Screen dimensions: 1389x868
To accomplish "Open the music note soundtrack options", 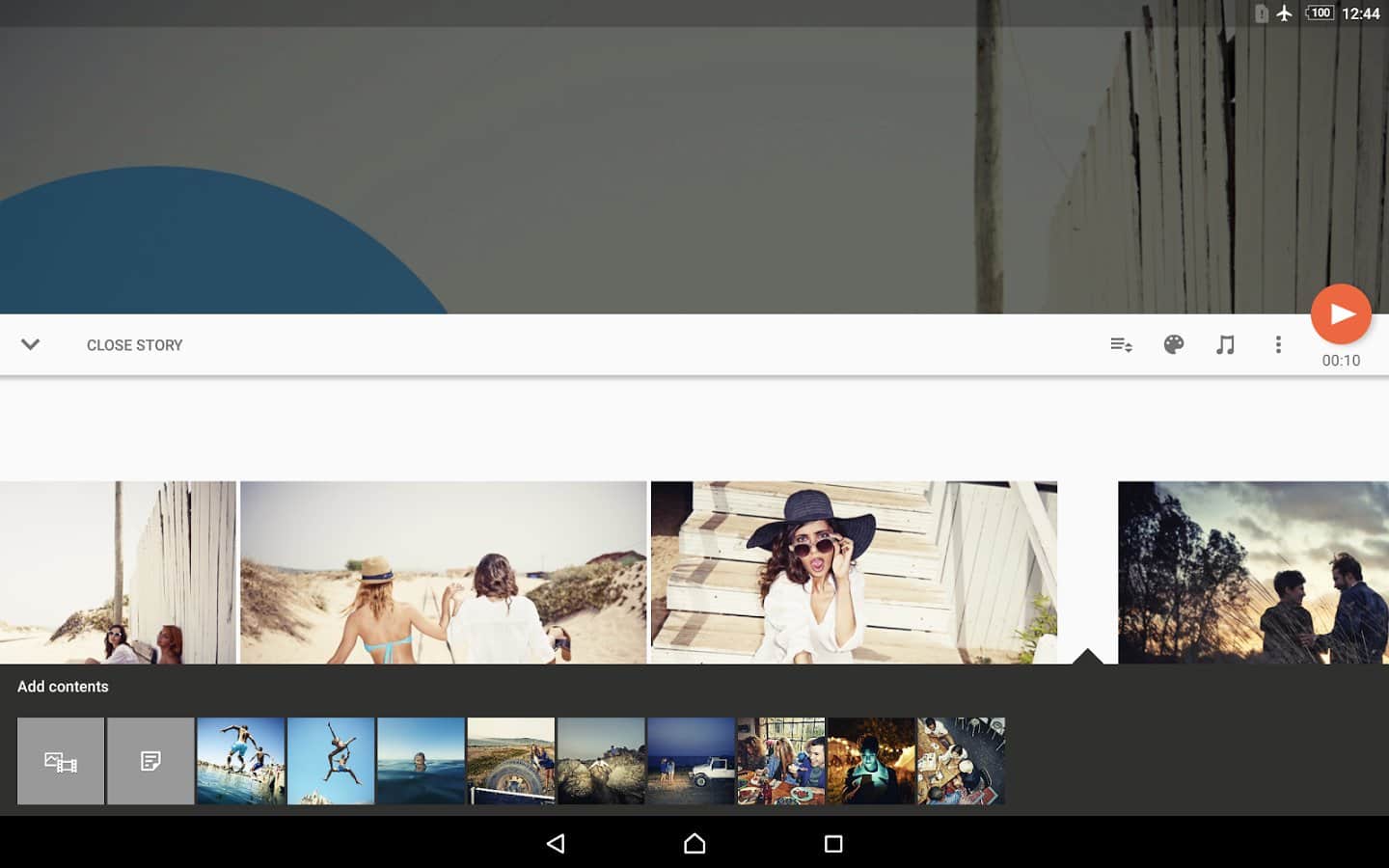I will (1225, 345).
